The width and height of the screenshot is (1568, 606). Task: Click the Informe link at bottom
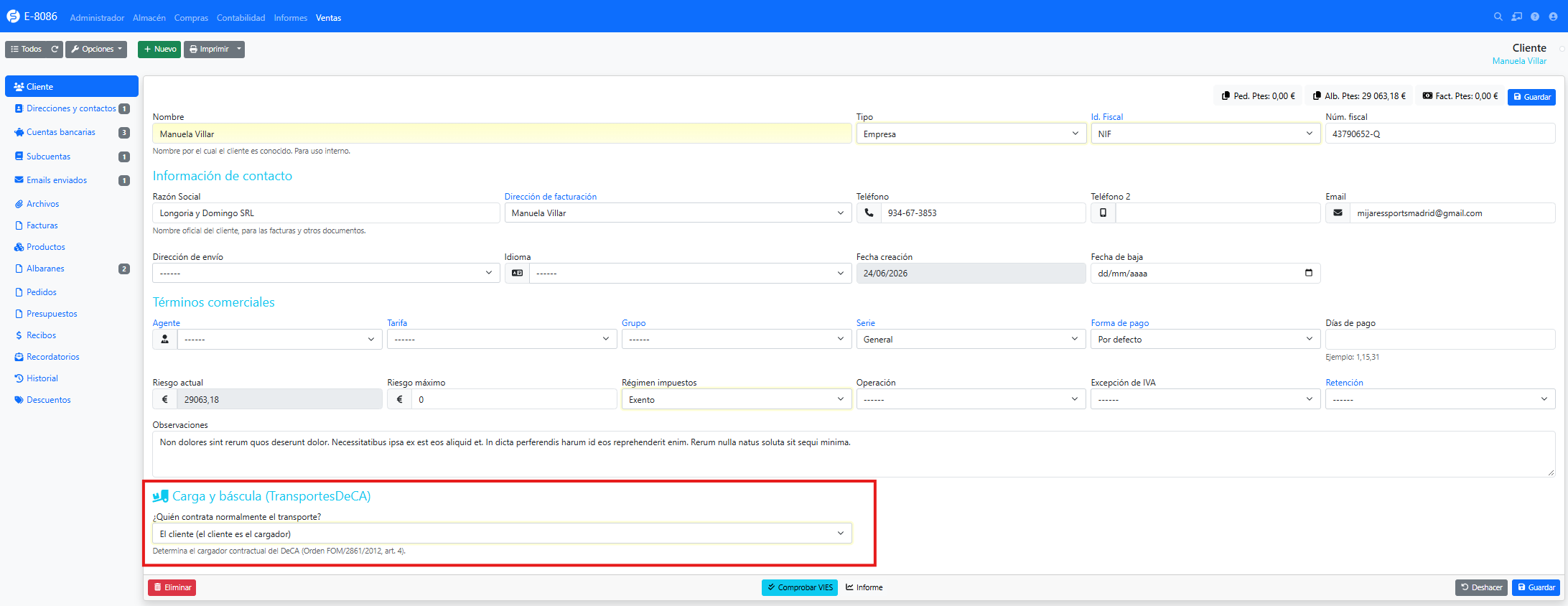pyautogui.click(x=864, y=587)
